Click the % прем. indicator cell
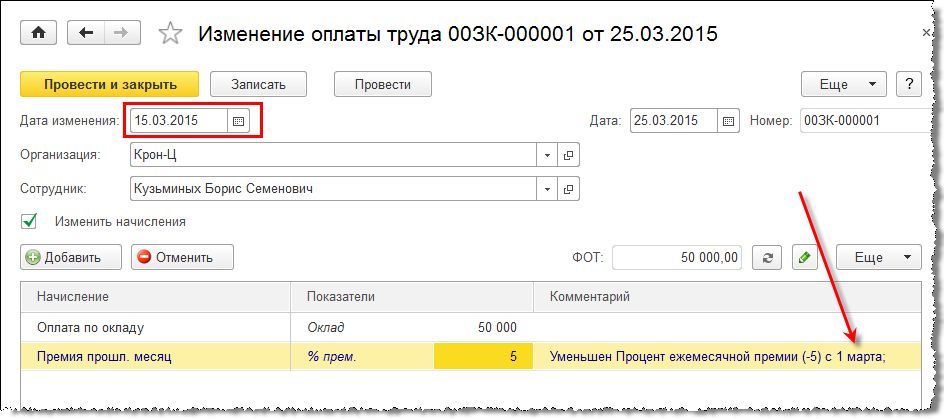 click(x=362, y=356)
